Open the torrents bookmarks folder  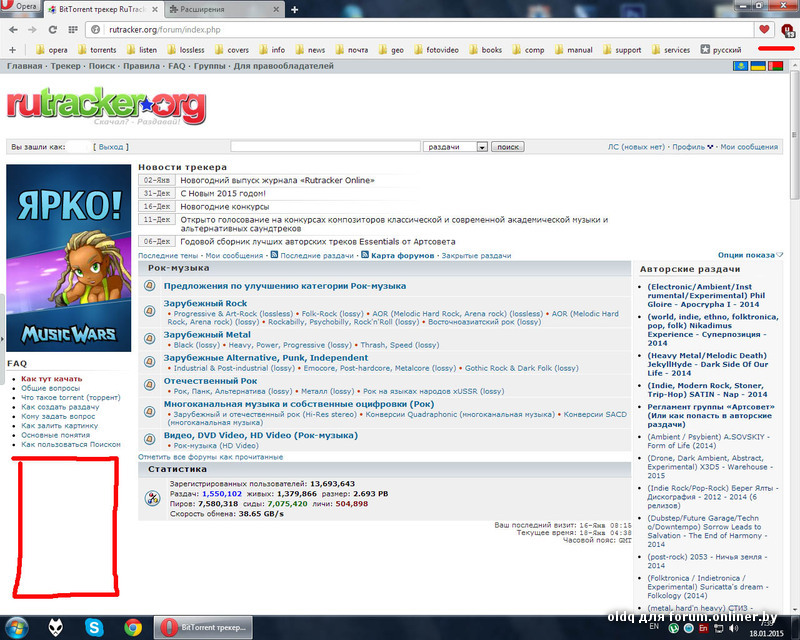pyautogui.click(x=97, y=50)
